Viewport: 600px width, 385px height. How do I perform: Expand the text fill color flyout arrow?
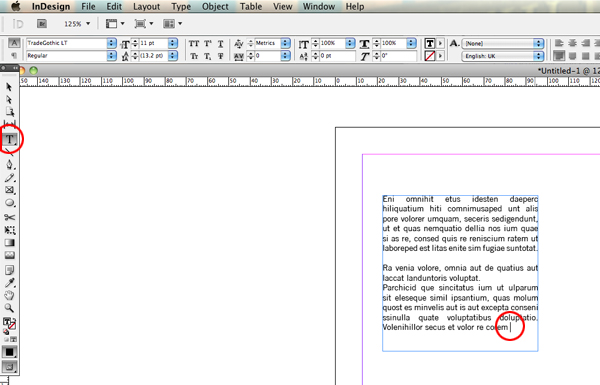click(440, 43)
